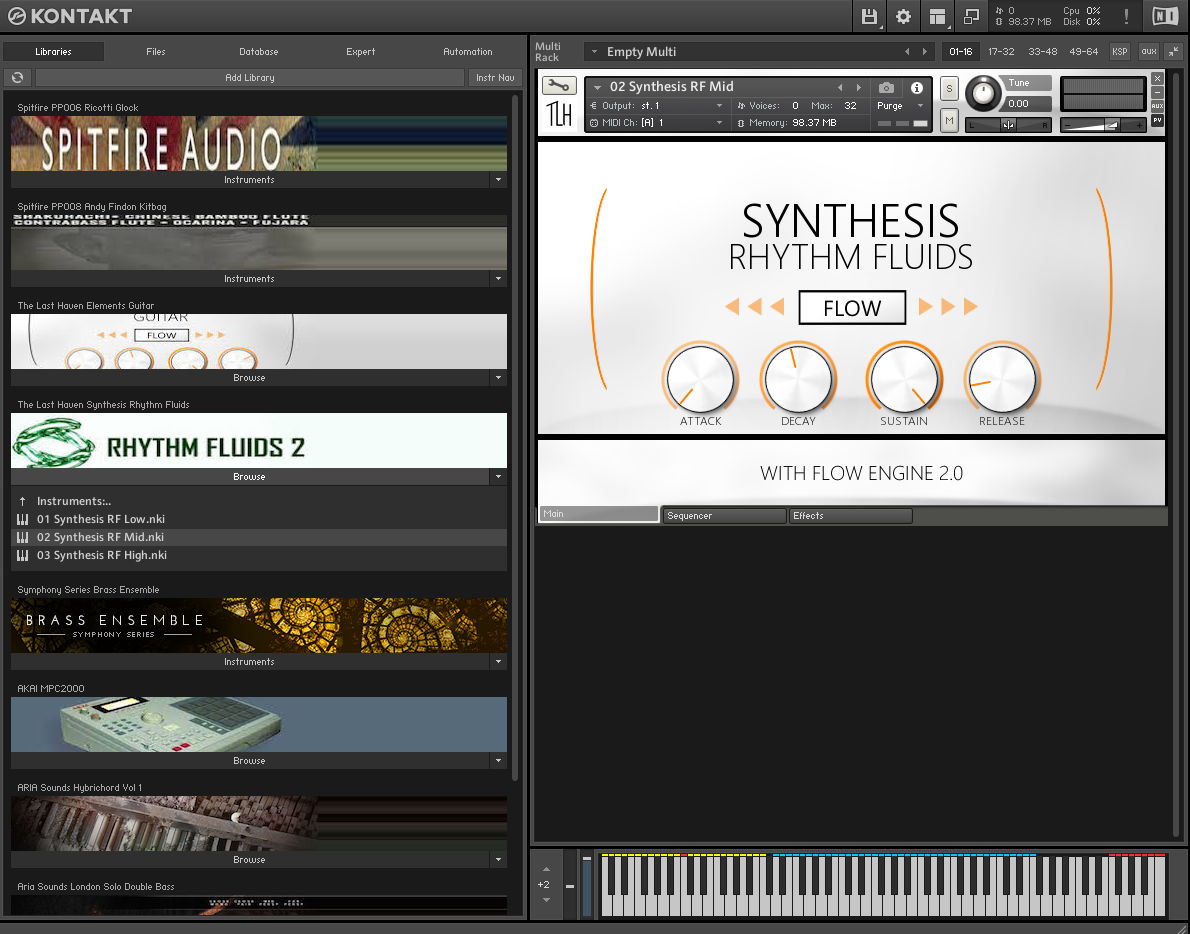Image resolution: width=1190 pixels, height=934 pixels.
Task: Click the Add Library button
Action: click(250, 77)
